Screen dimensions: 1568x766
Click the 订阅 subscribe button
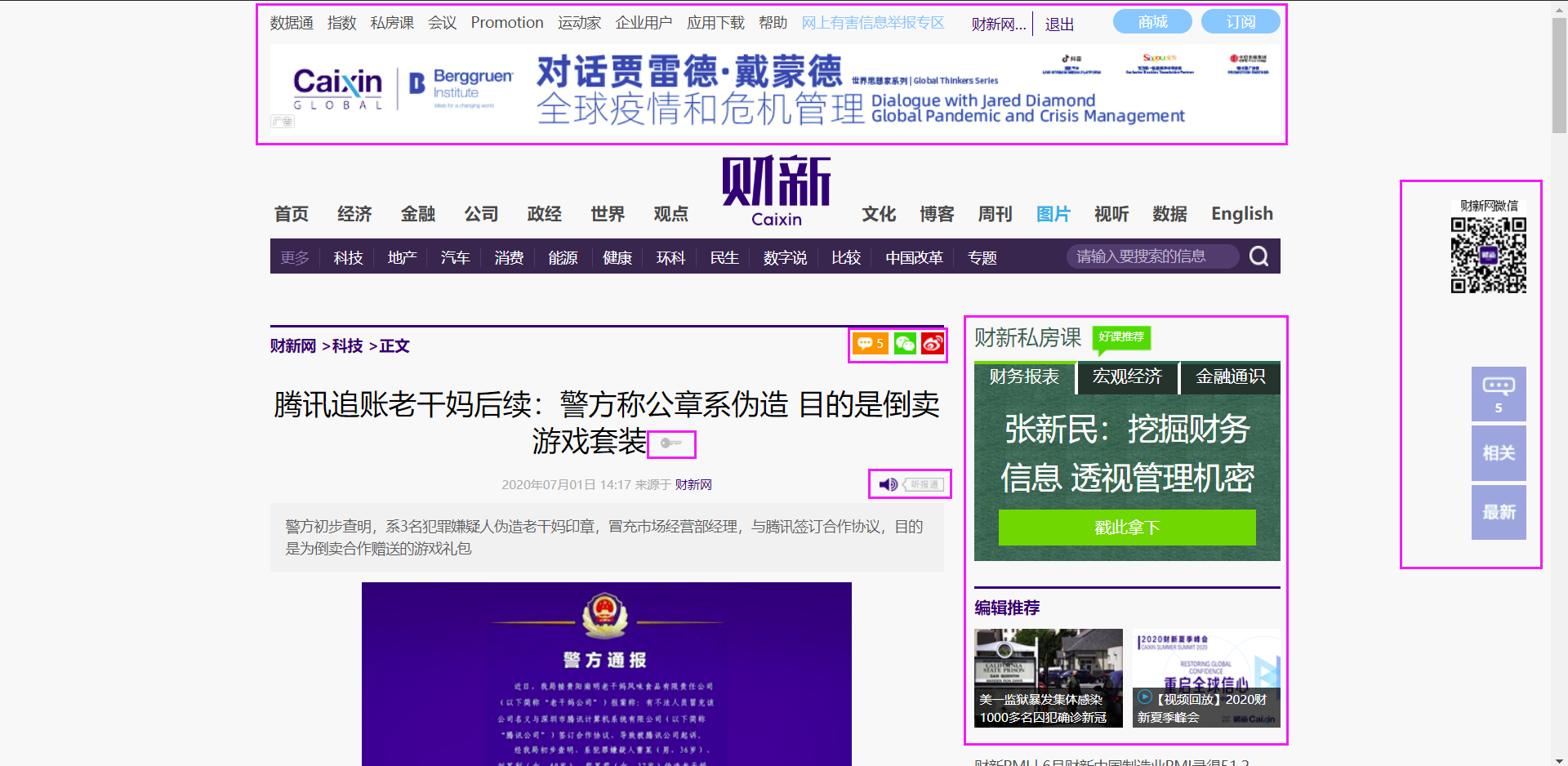click(1241, 22)
